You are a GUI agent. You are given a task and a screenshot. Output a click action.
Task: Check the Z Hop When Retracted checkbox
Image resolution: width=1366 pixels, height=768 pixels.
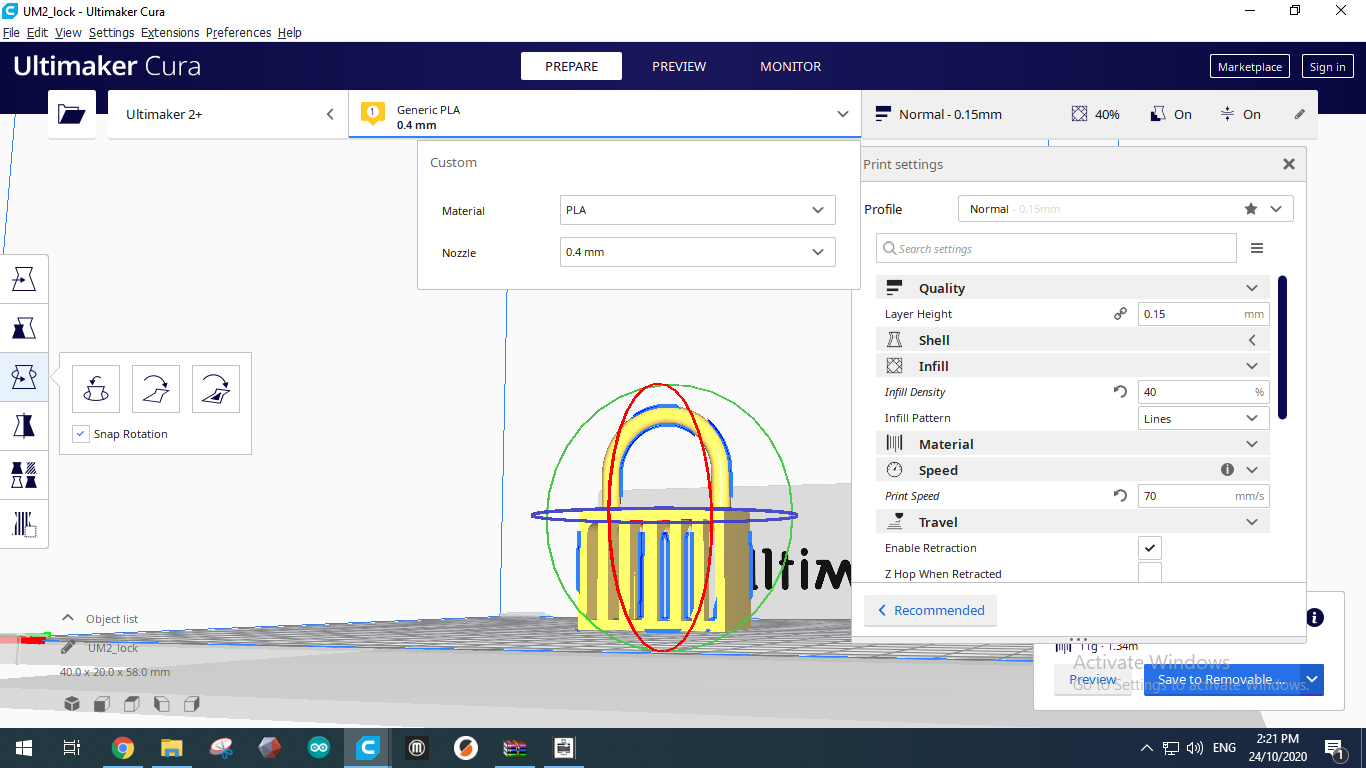(x=1150, y=573)
